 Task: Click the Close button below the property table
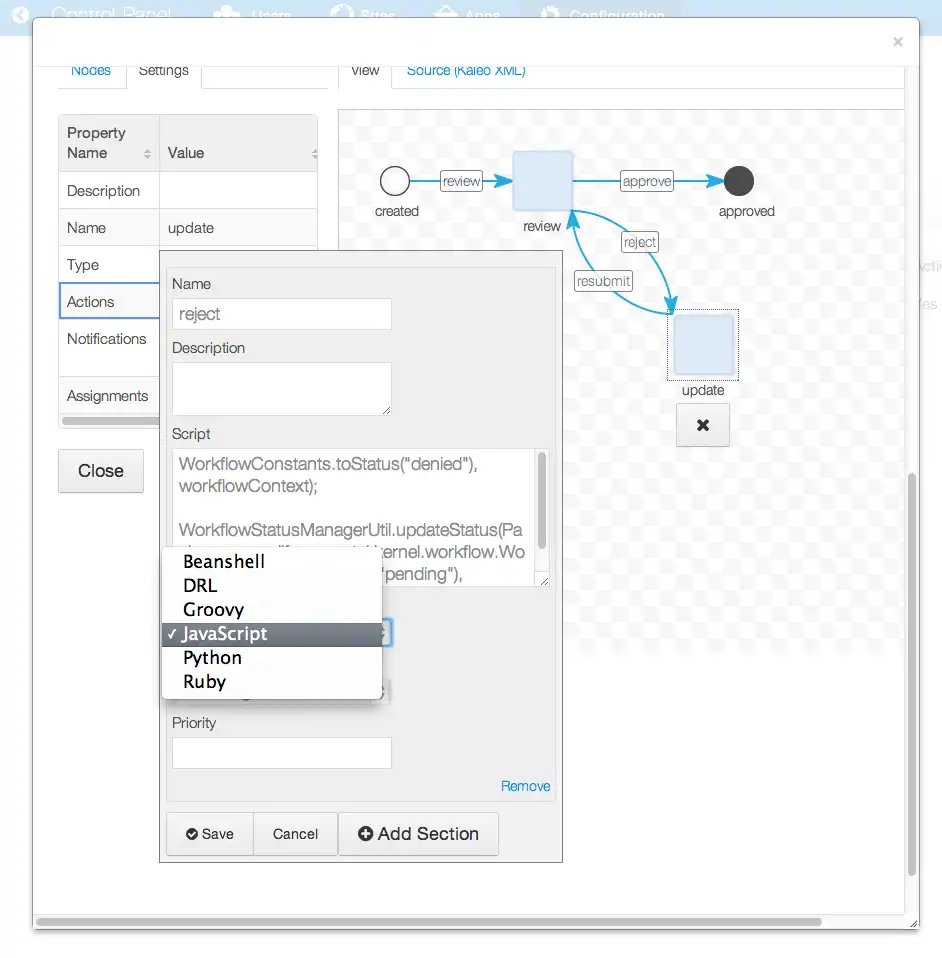click(100, 471)
